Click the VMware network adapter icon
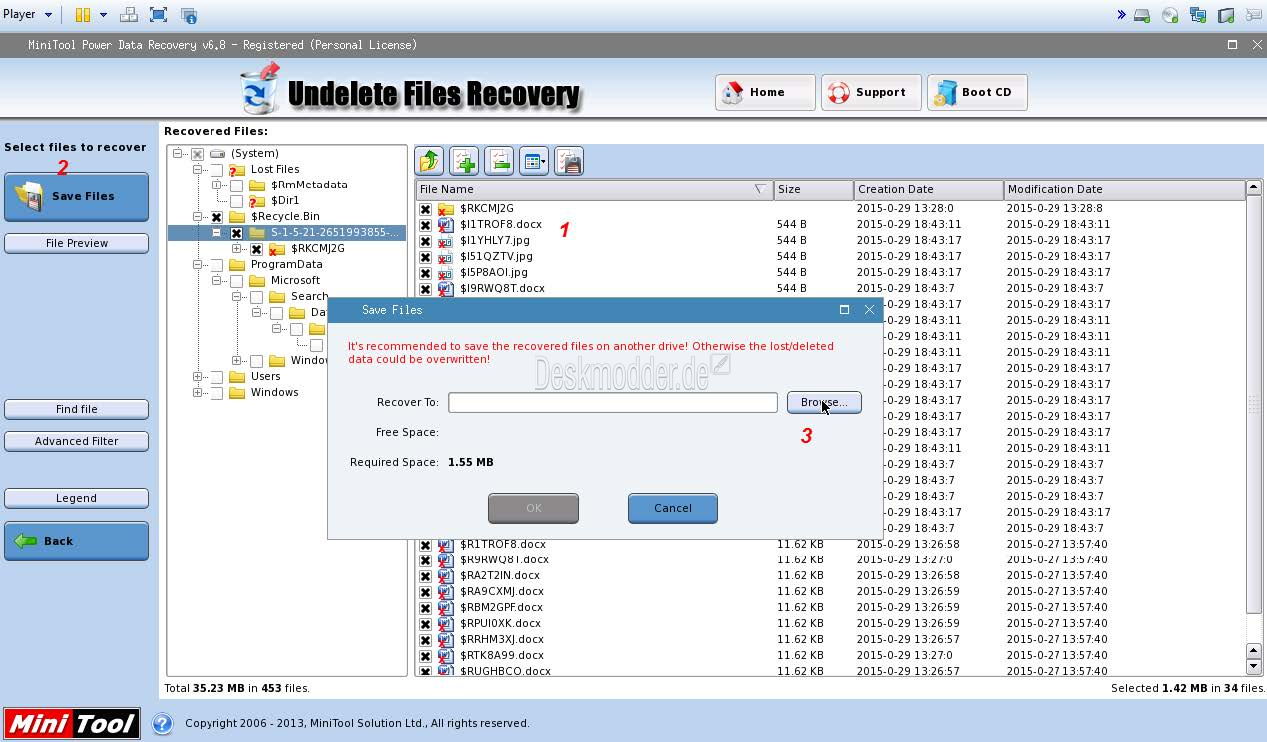 (1198, 15)
